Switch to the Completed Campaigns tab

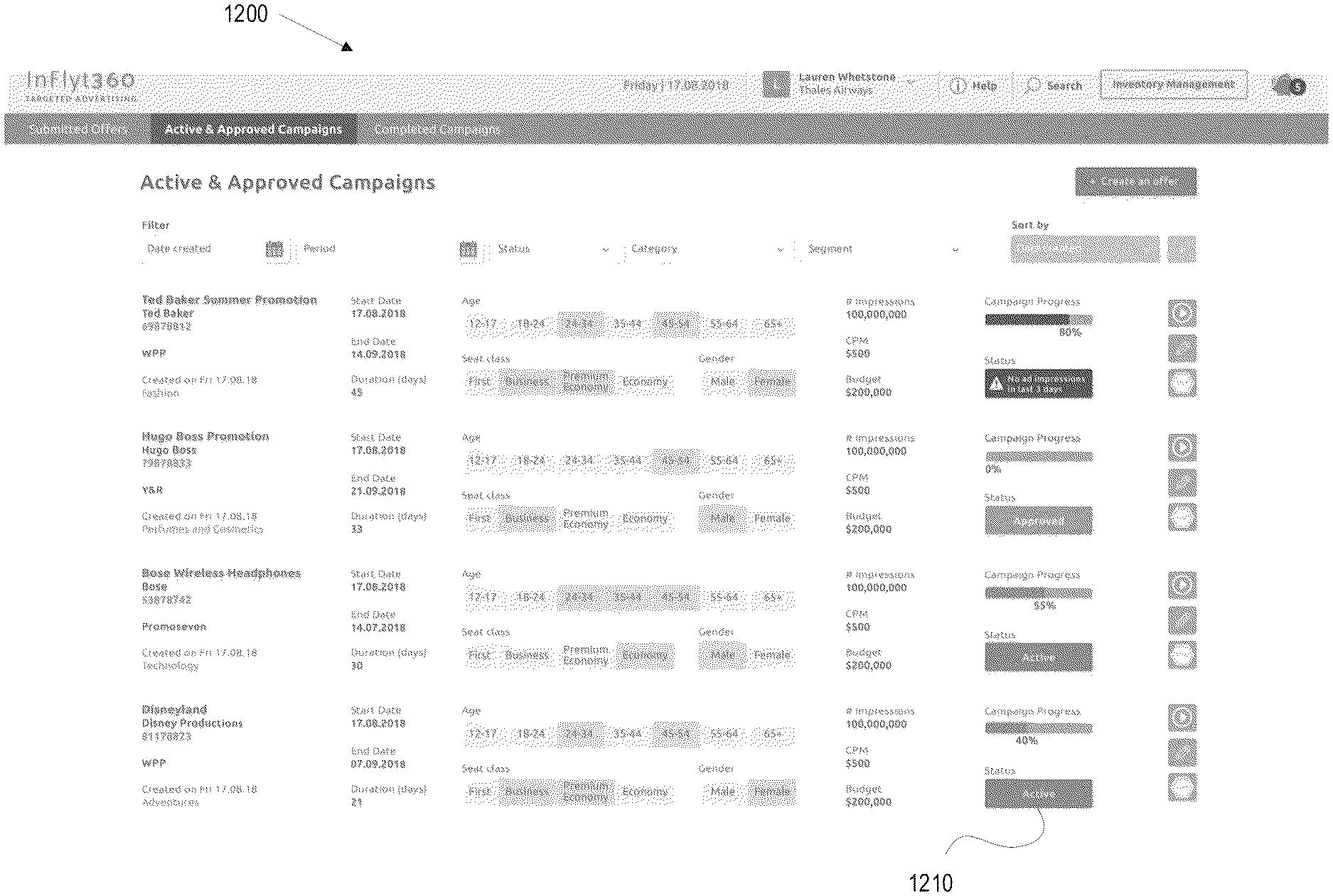click(437, 129)
